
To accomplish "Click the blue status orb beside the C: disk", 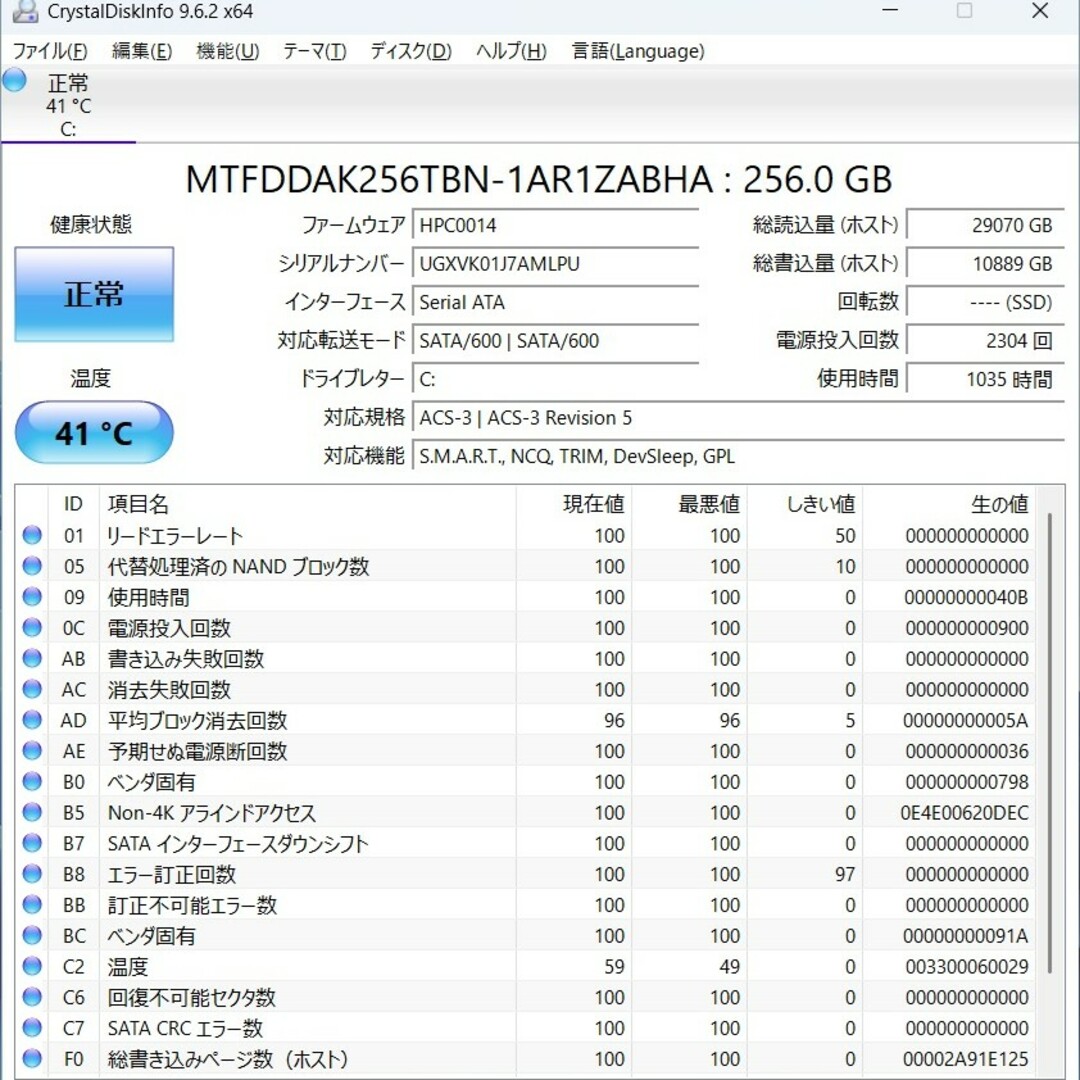I will point(14,81).
